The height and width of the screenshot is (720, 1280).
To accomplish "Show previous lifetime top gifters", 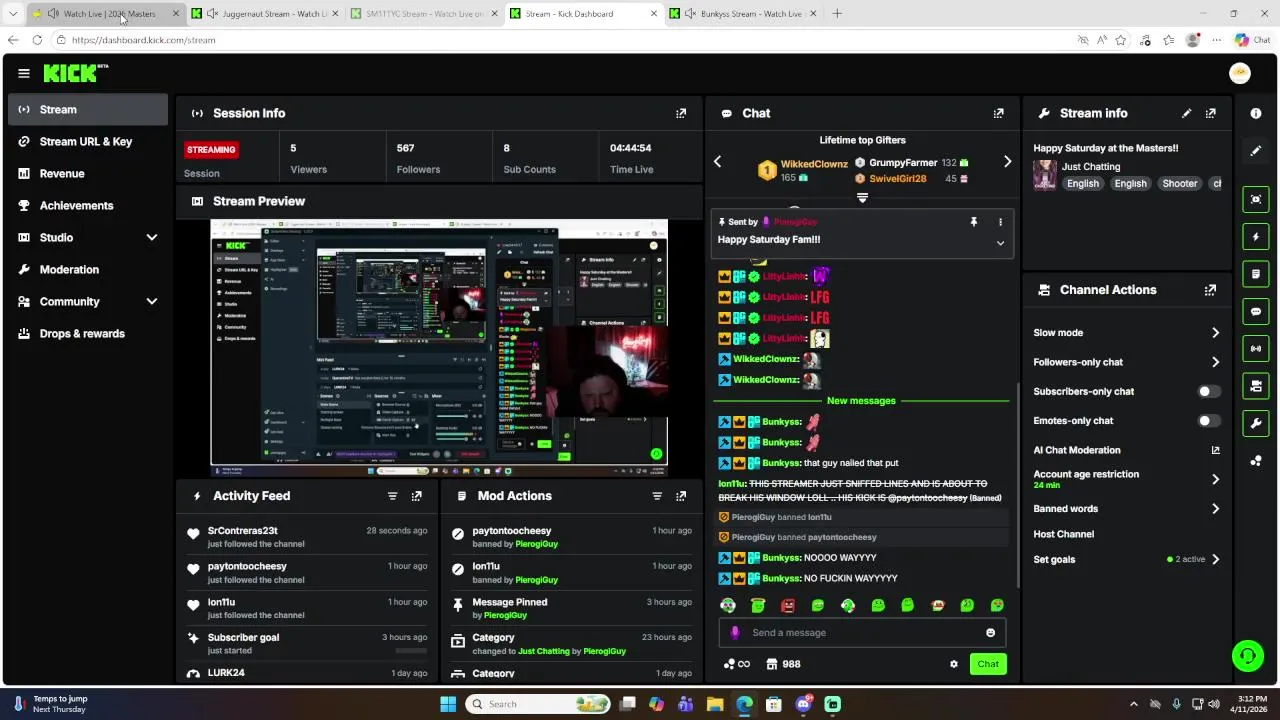I will pyautogui.click(x=717, y=162).
